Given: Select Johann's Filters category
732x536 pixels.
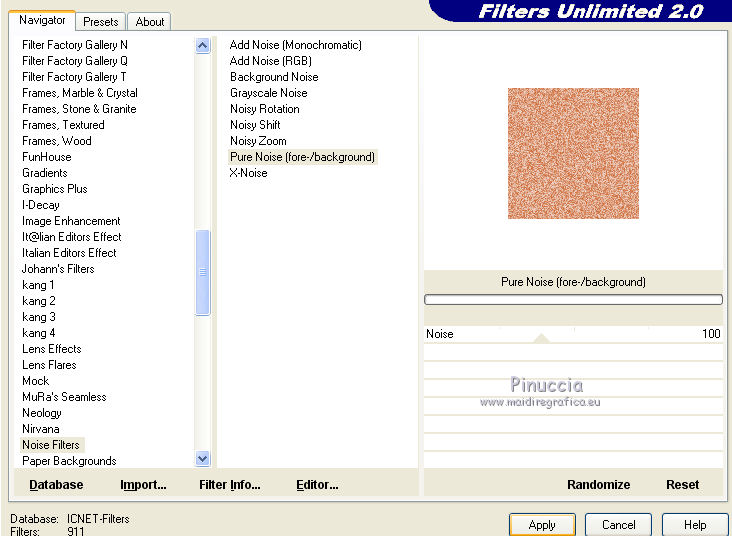Looking at the screenshot, I should point(58,269).
